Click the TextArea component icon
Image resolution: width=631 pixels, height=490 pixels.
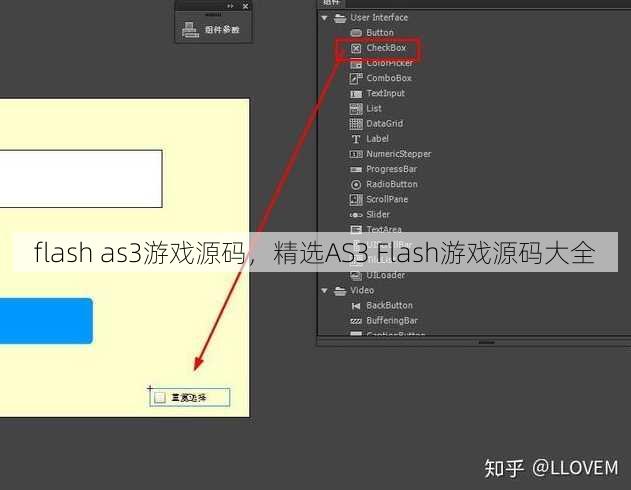pyautogui.click(x=356, y=230)
